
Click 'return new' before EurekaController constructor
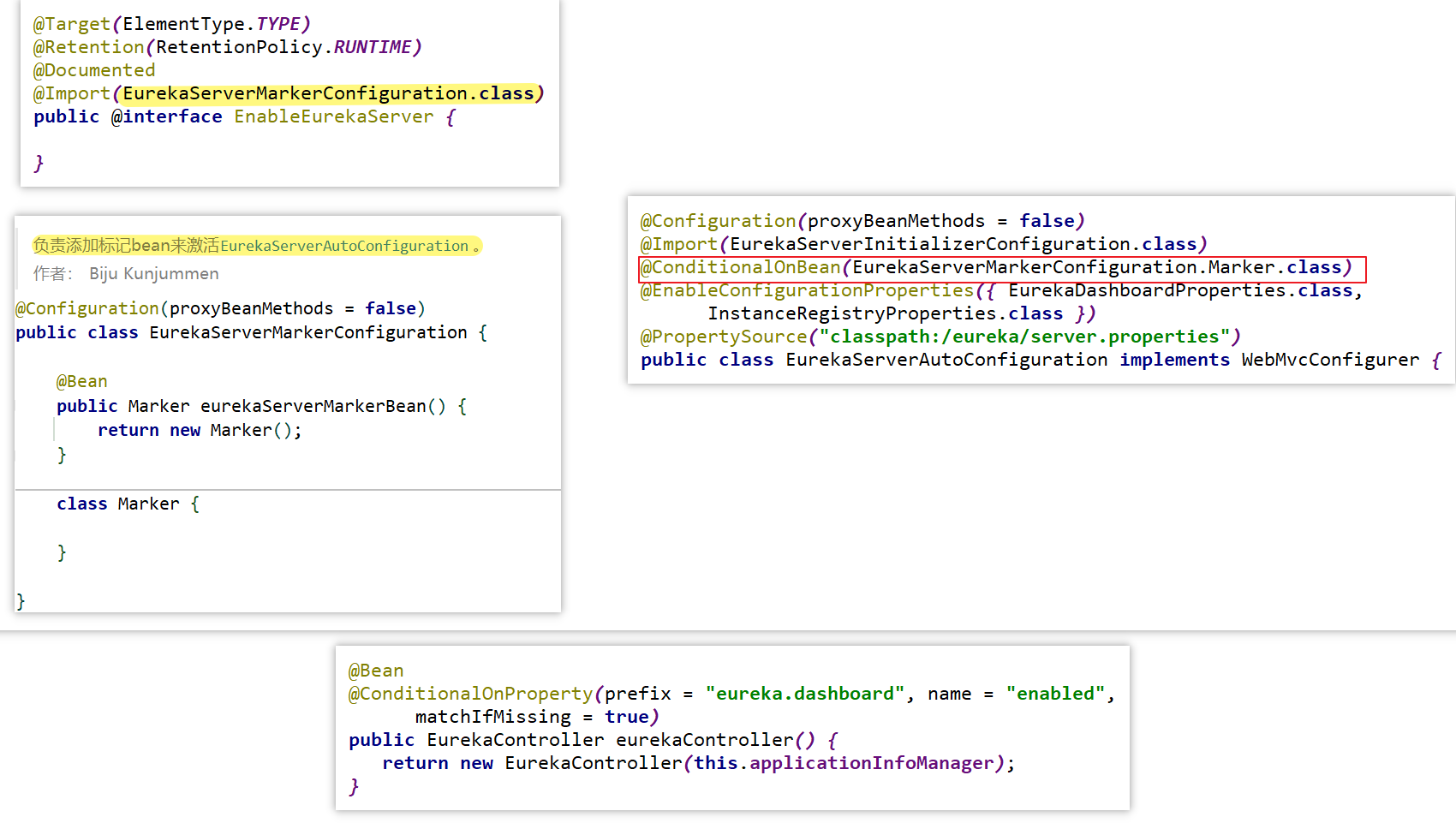click(438, 763)
